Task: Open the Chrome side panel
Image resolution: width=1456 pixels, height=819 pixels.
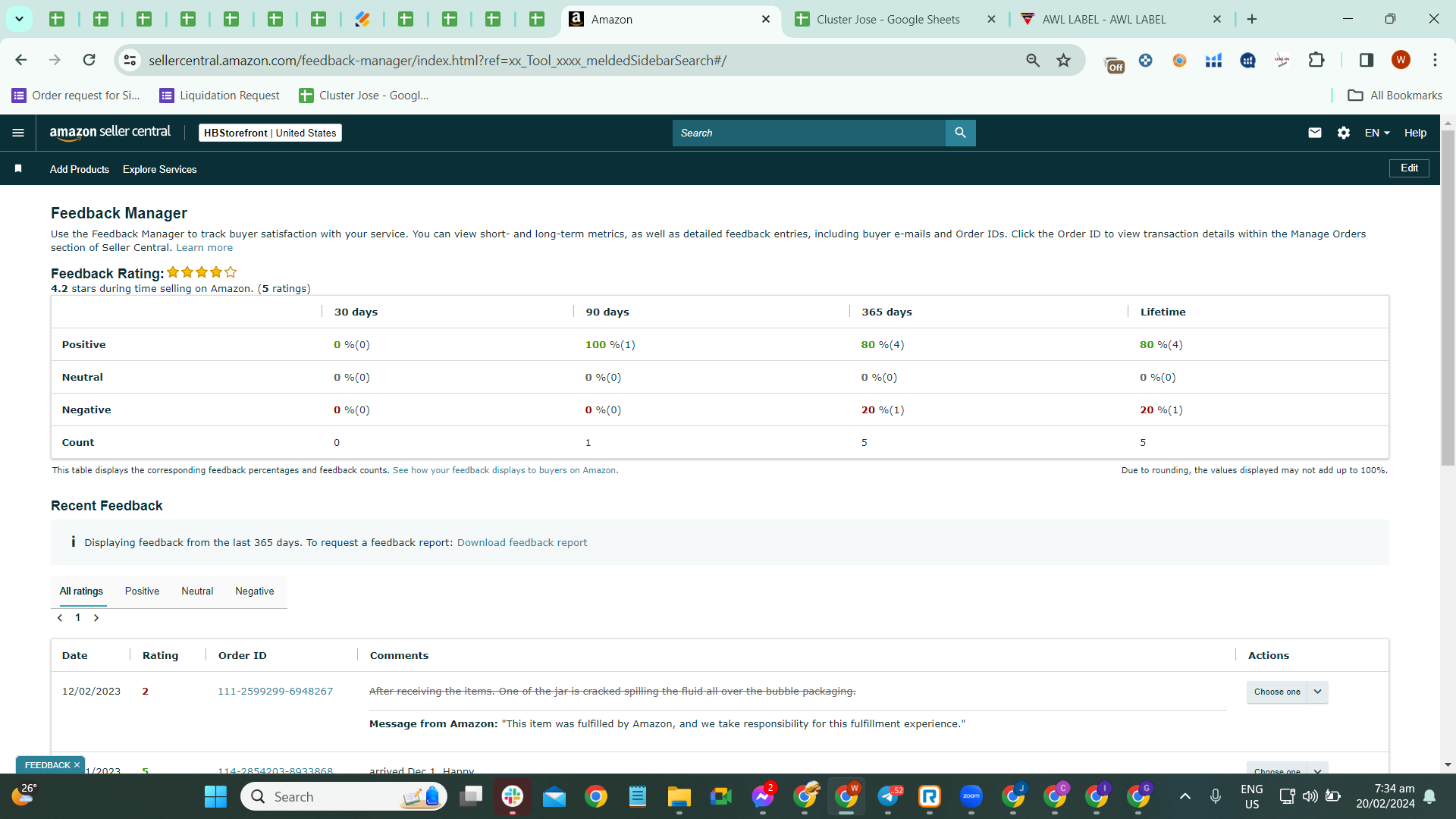Action: tap(1367, 60)
